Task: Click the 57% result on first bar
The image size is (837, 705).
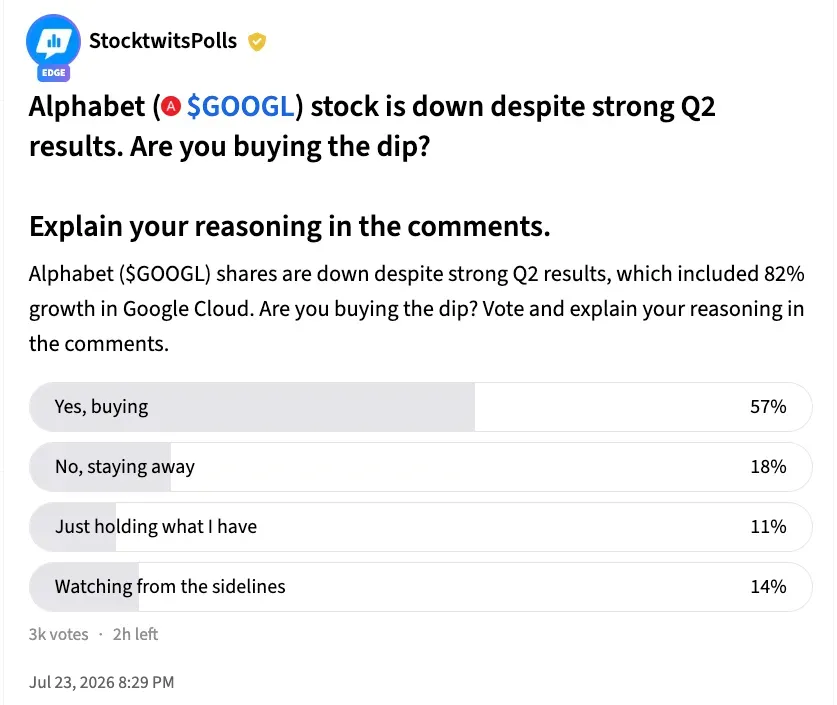Action: pyautogui.click(x=768, y=407)
